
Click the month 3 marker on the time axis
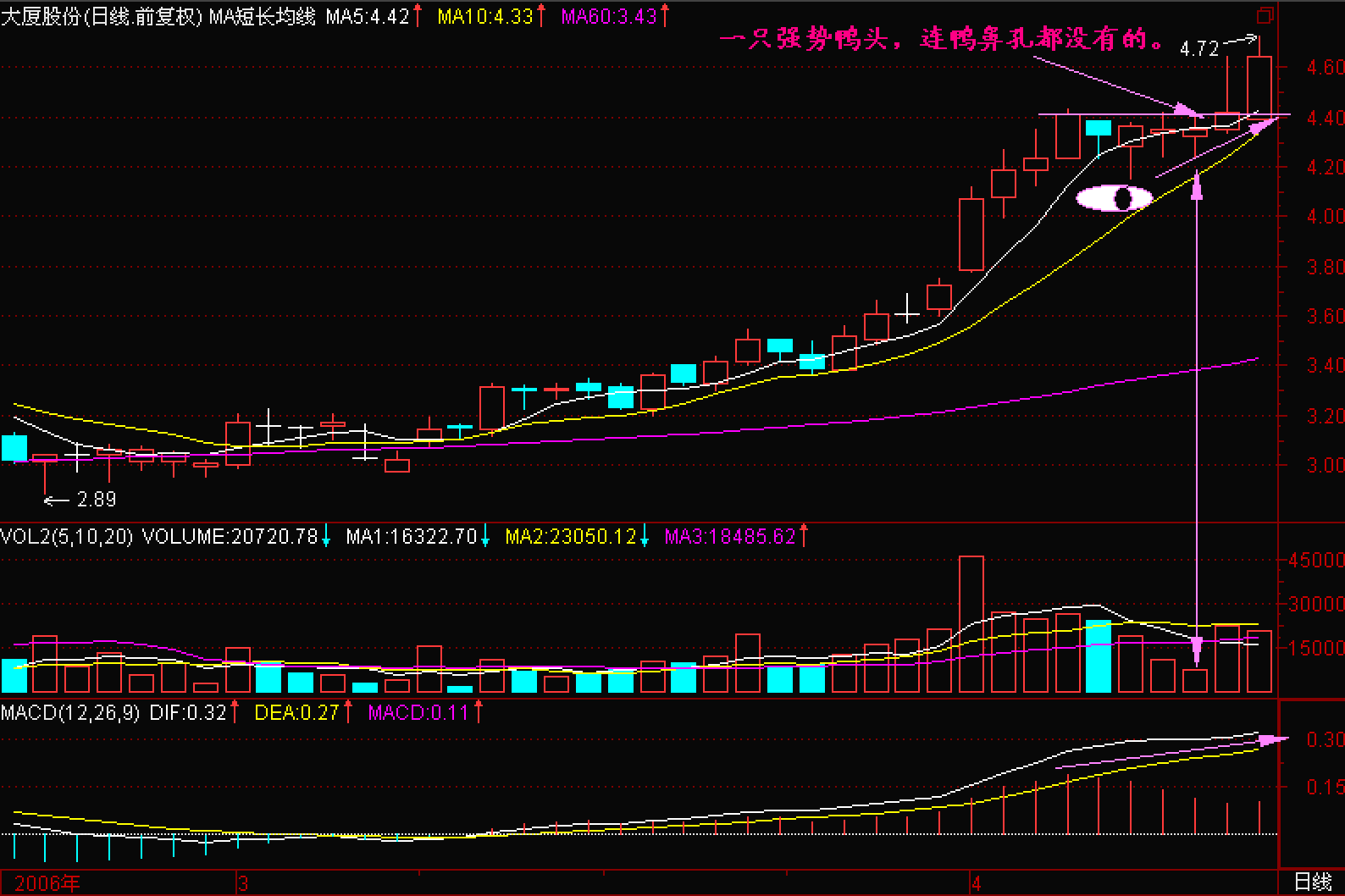[x=244, y=883]
